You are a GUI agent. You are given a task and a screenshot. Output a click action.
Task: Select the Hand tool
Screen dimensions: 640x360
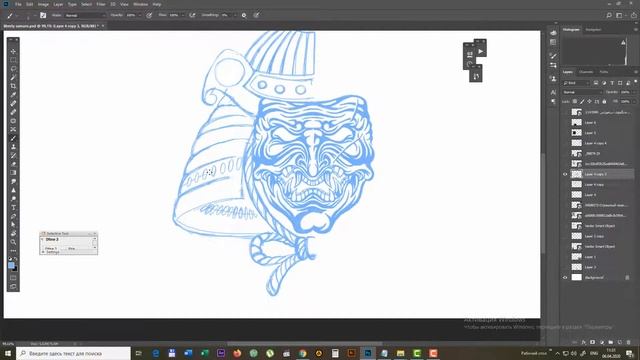click(13, 233)
